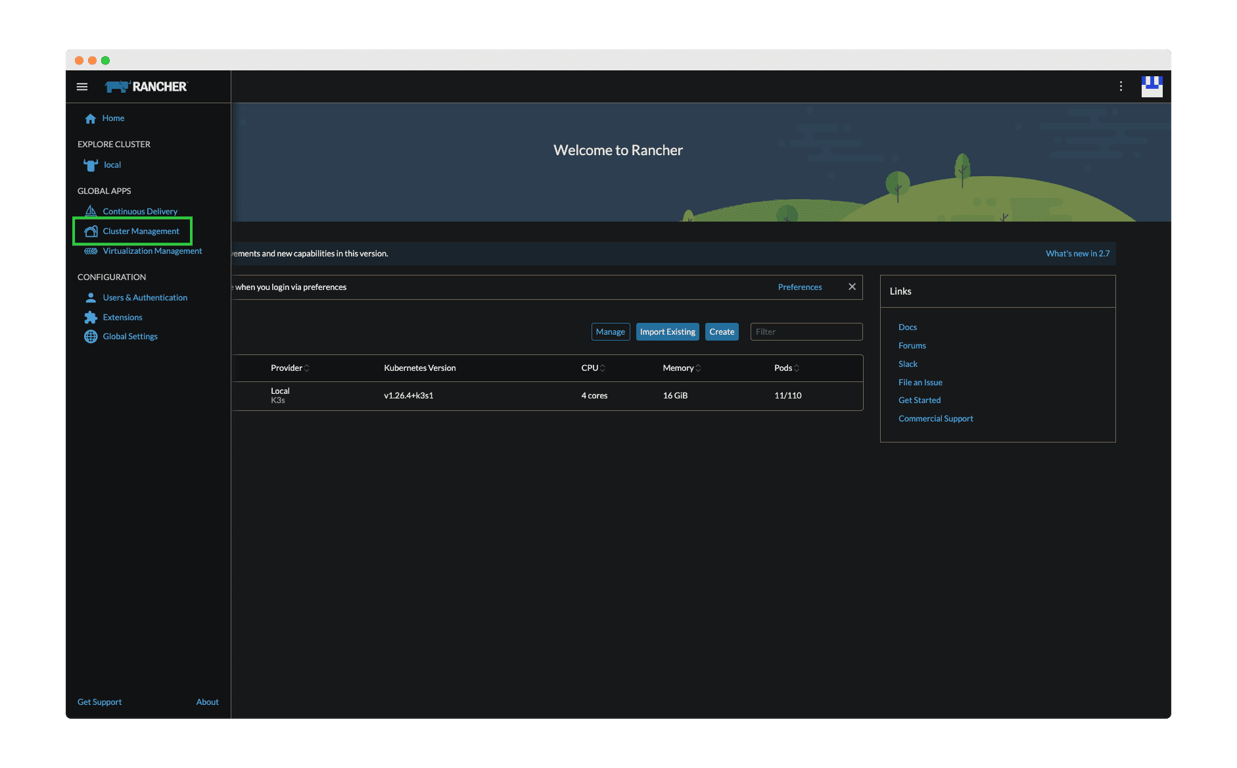The height and width of the screenshot is (768, 1237).
Task: Open Cluster Management
Action: point(141,231)
